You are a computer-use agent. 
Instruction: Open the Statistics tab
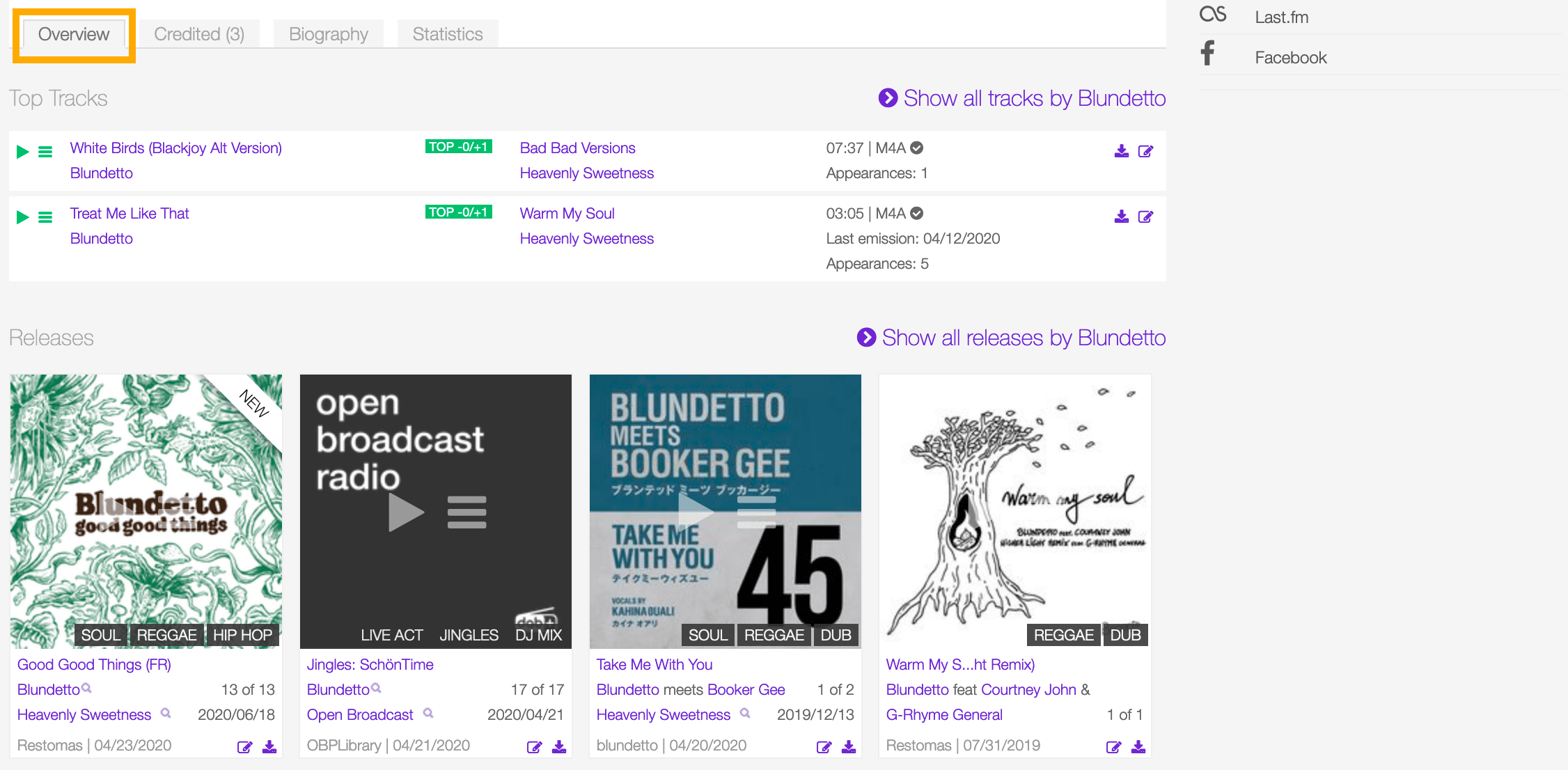coord(448,34)
